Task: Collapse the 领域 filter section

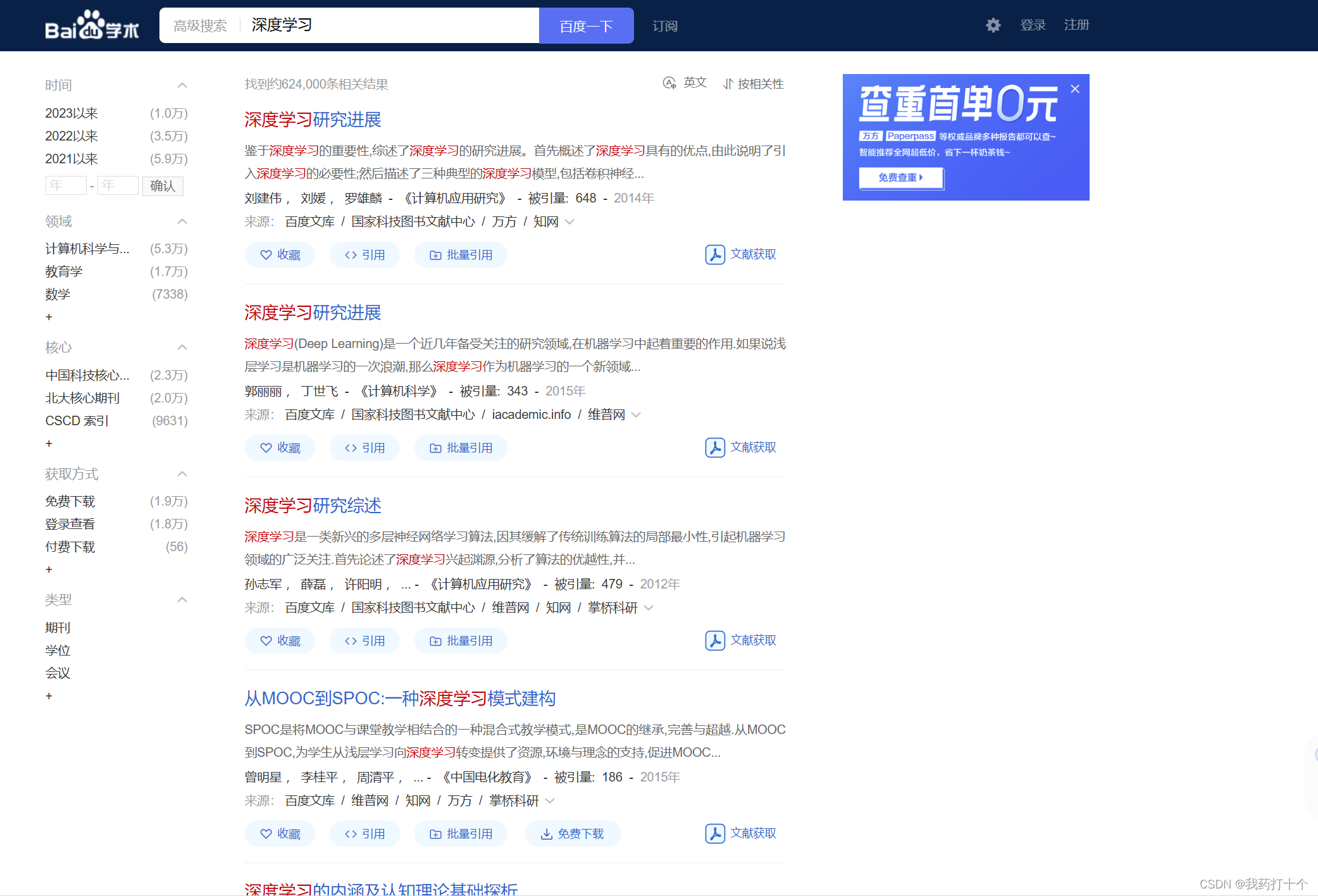Action: (x=182, y=221)
